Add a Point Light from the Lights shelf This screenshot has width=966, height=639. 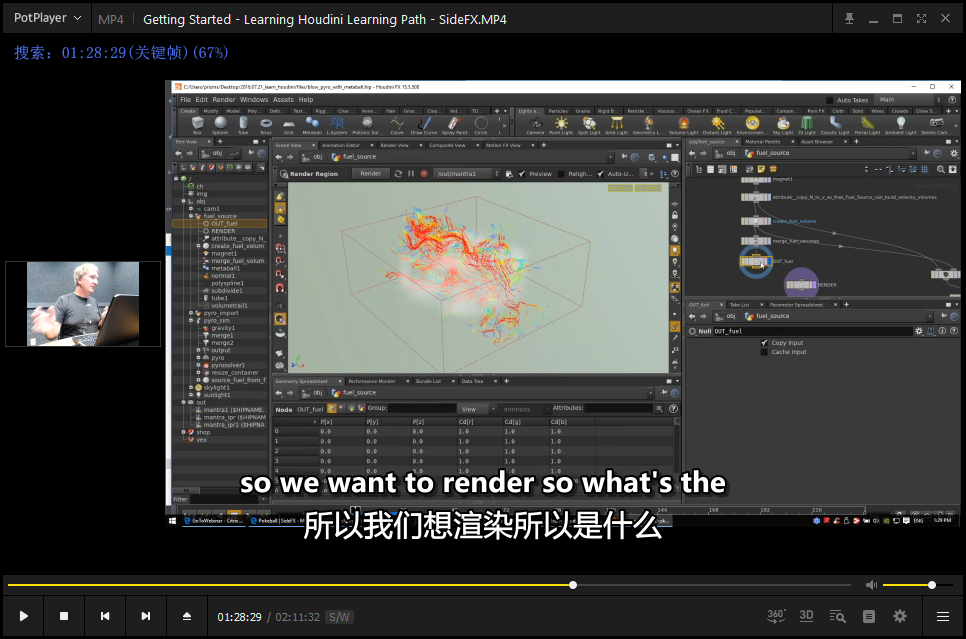click(562, 124)
